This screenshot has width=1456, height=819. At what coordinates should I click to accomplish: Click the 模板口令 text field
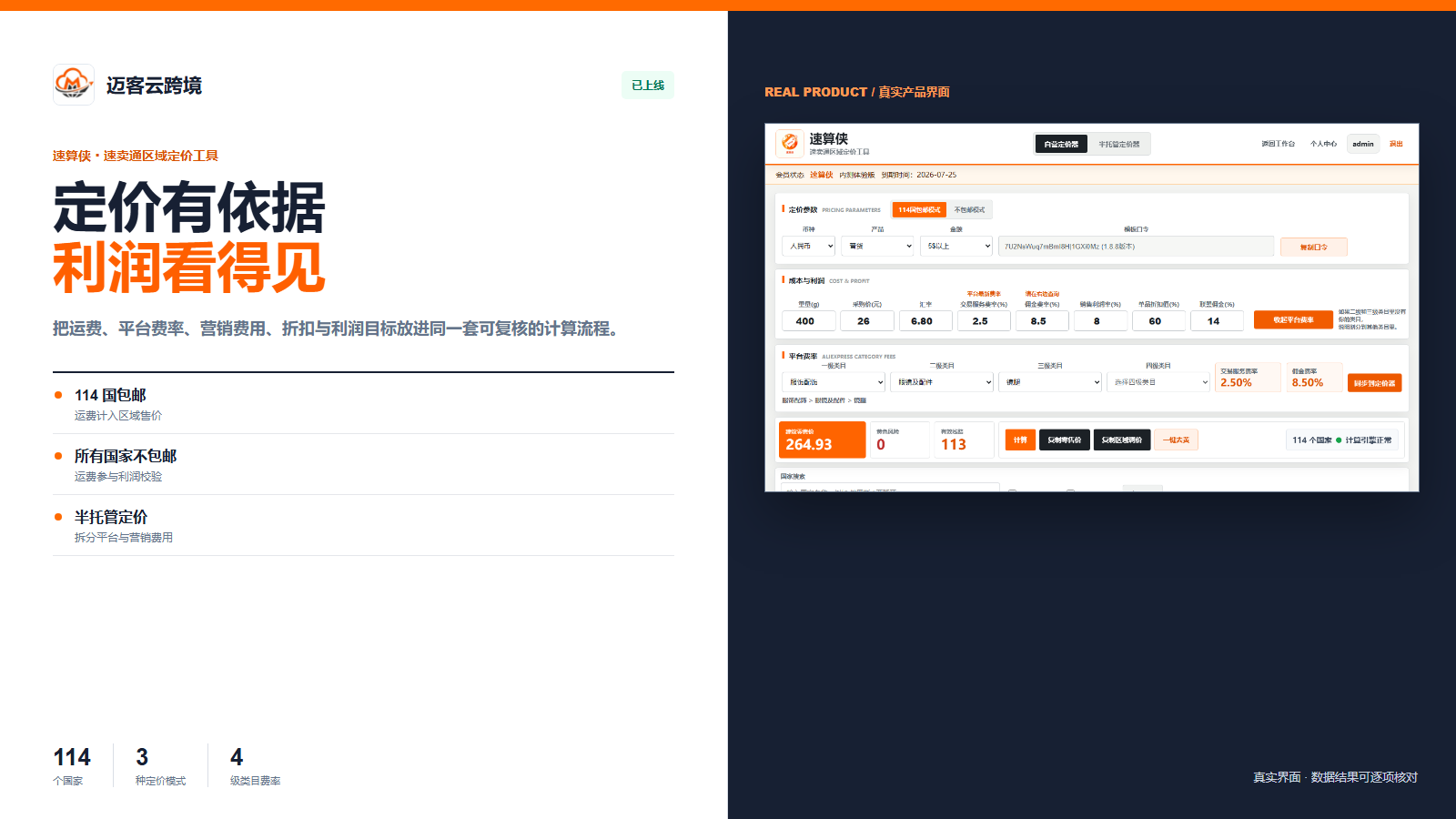pyautogui.click(x=1136, y=246)
